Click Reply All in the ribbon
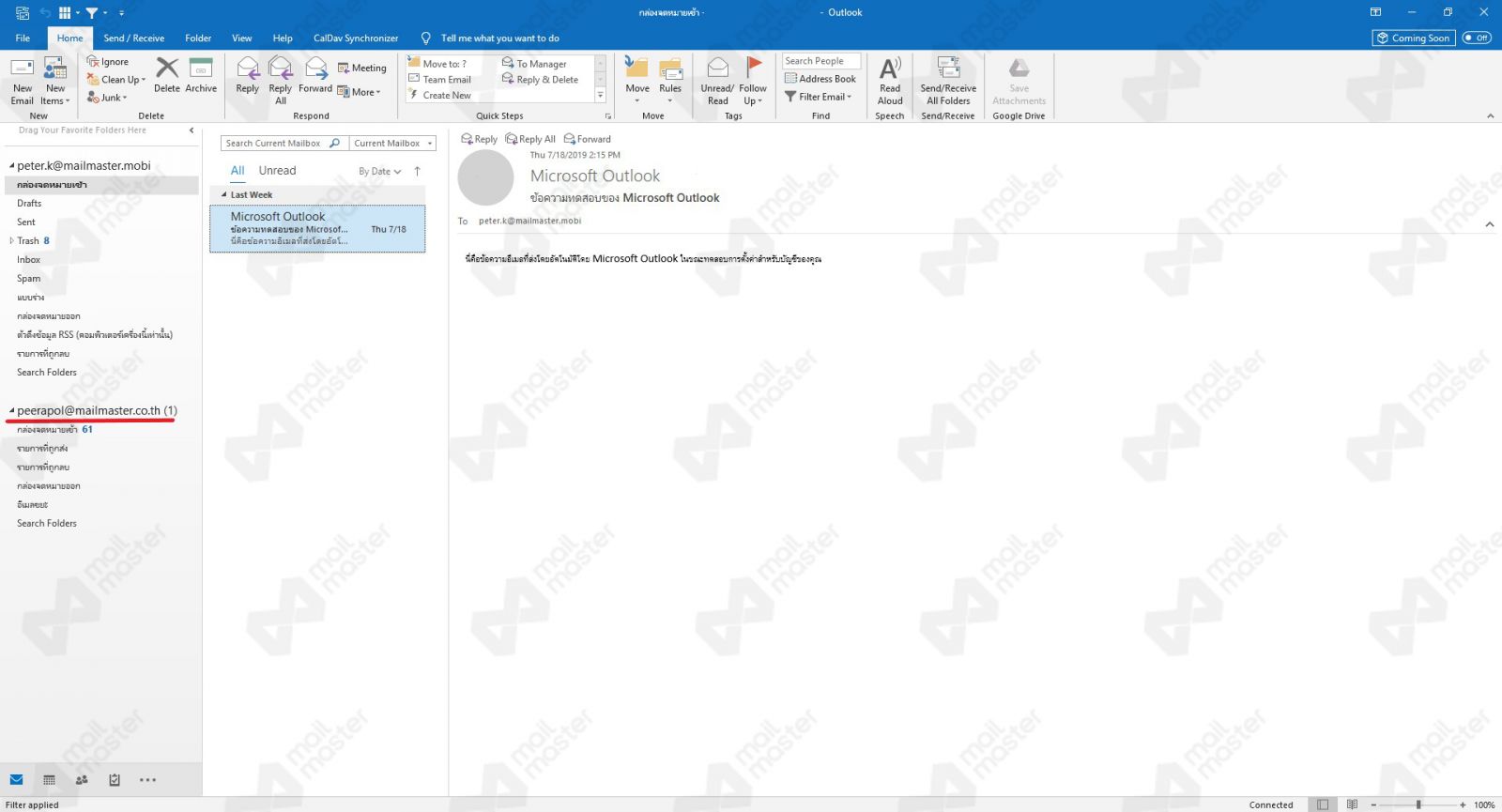1502x812 pixels. pyautogui.click(x=281, y=81)
